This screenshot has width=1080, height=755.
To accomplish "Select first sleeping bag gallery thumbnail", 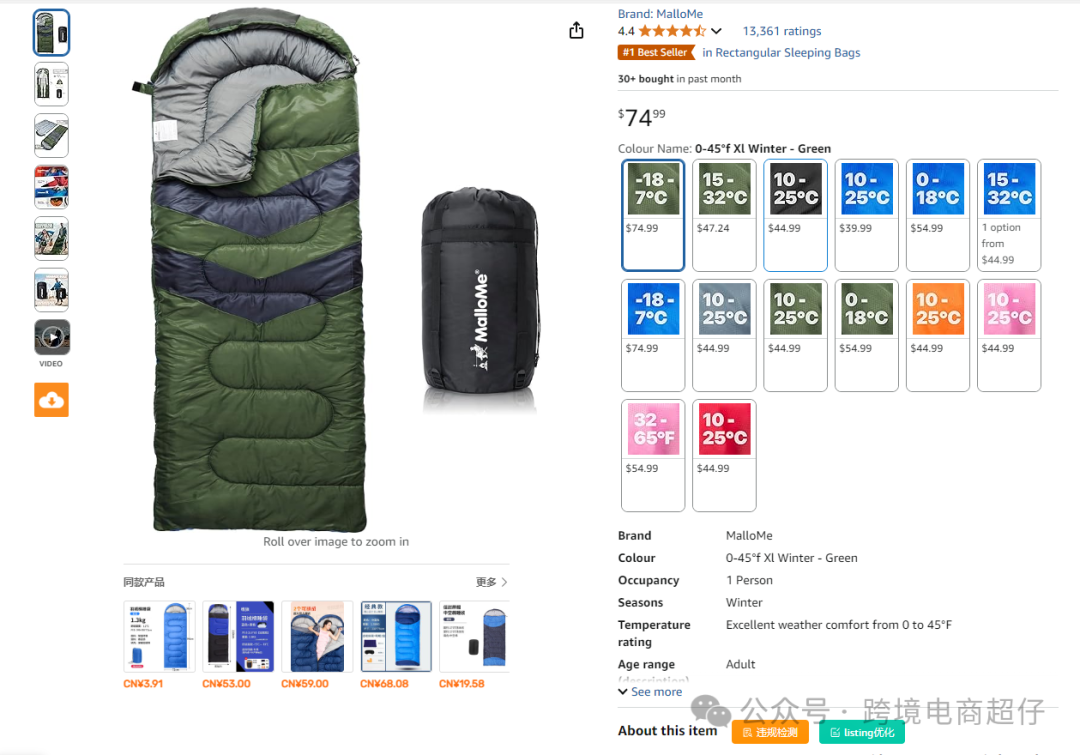I will pos(52,32).
